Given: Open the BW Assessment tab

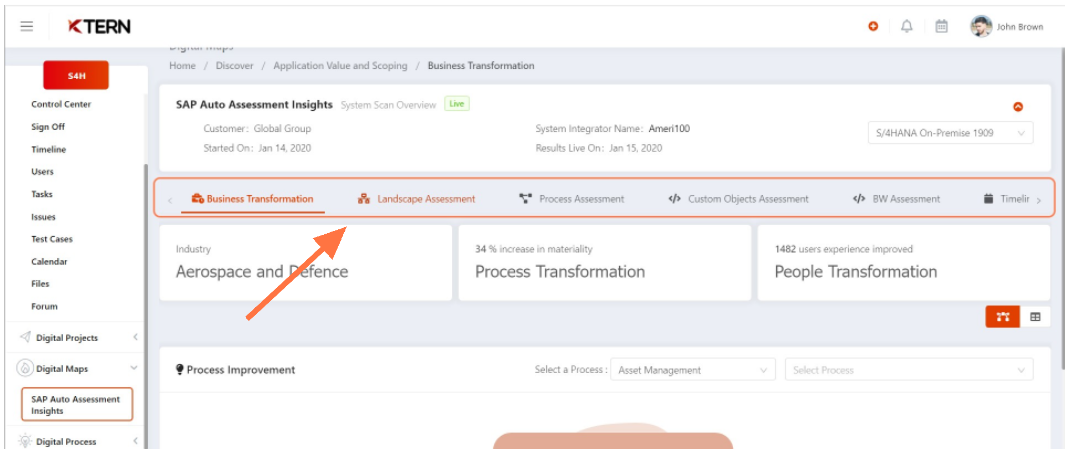Looking at the screenshot, I should pyautogui.click(x=897, y=199).
